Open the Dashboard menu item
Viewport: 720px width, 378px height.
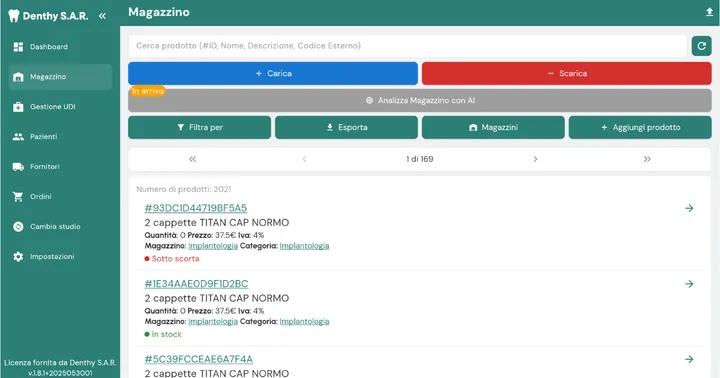pyautogui.click(x=61, y=47)
